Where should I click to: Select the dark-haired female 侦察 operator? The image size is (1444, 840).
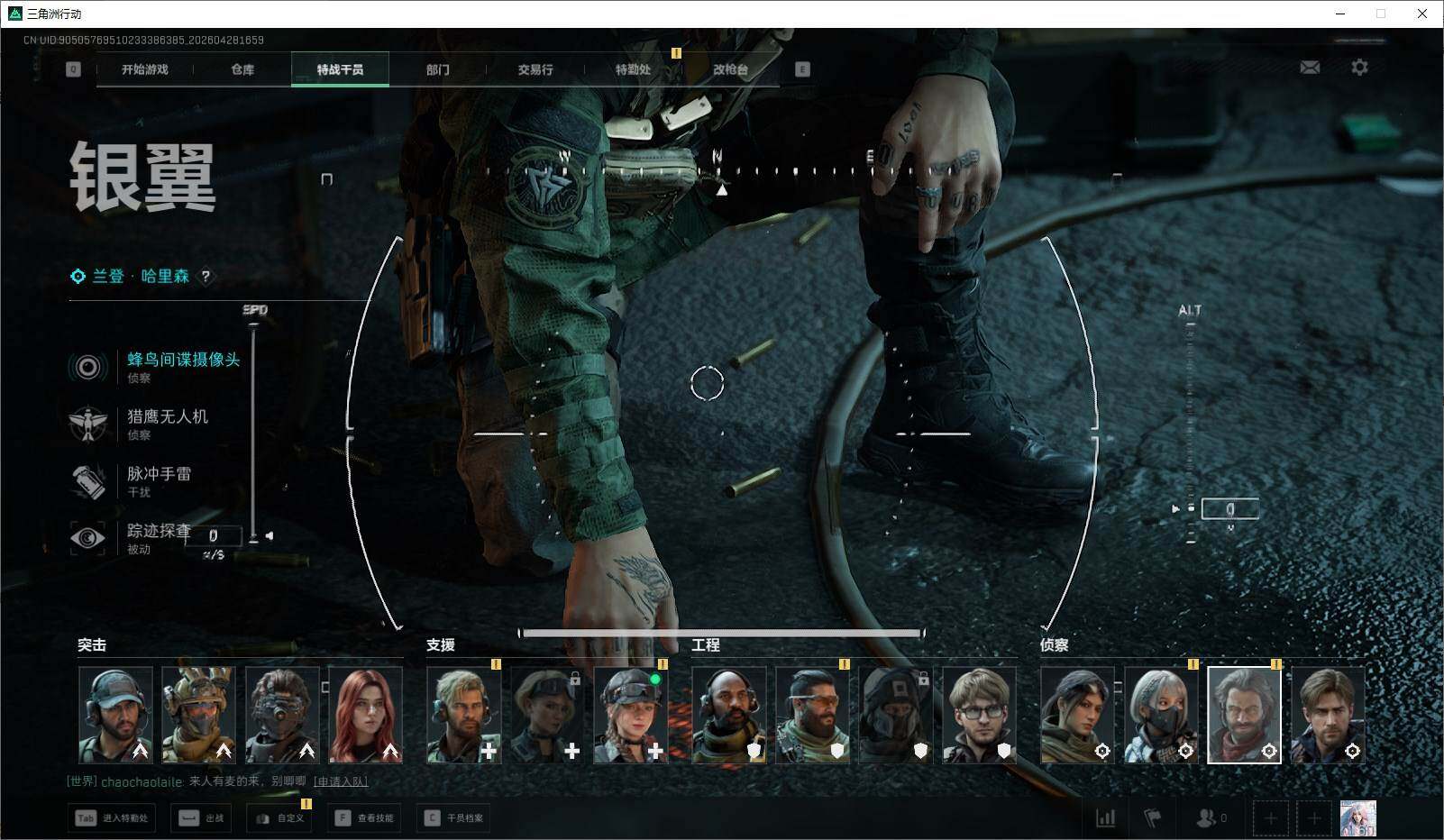[x=1077, y=715]
